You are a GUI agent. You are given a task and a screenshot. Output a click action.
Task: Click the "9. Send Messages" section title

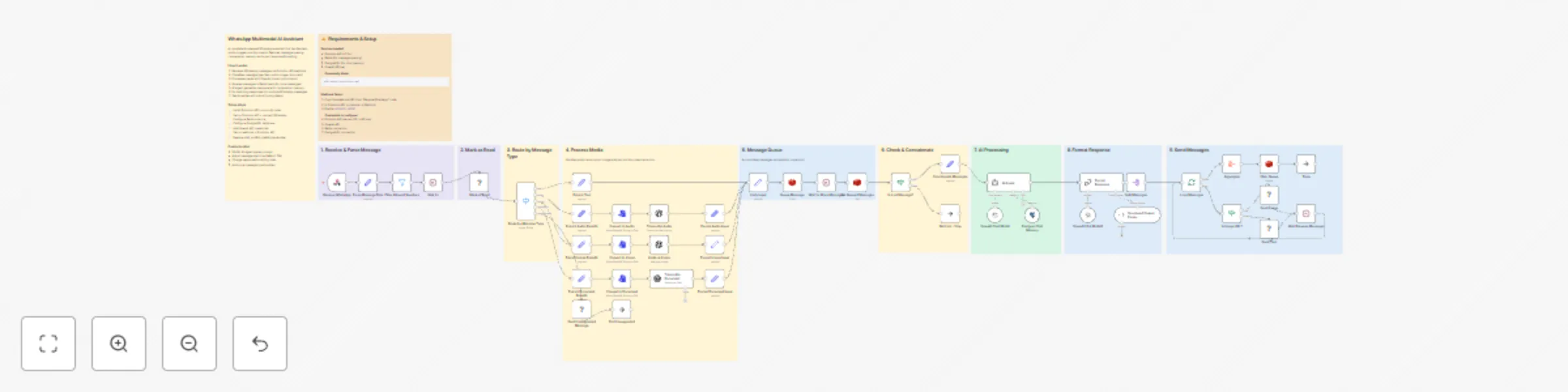1190,150
